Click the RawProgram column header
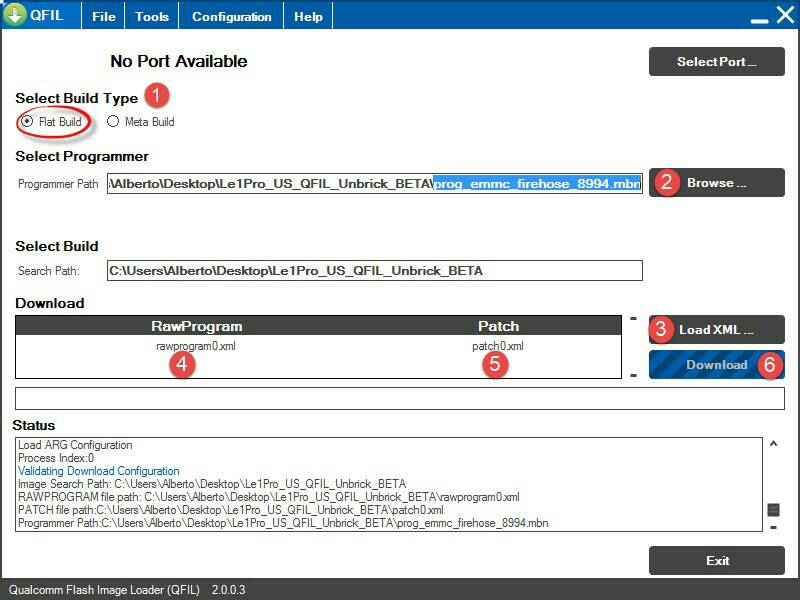 point(196,326)
